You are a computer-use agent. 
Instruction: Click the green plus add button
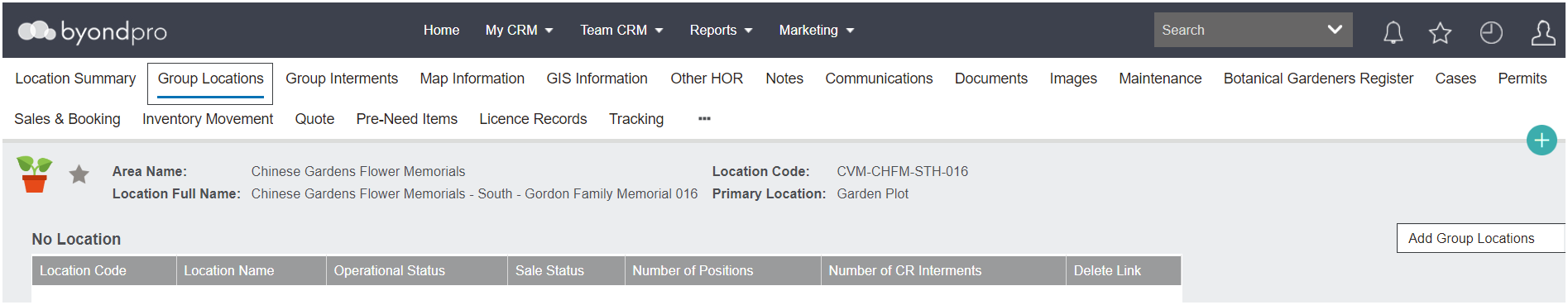coord(1542,141)
